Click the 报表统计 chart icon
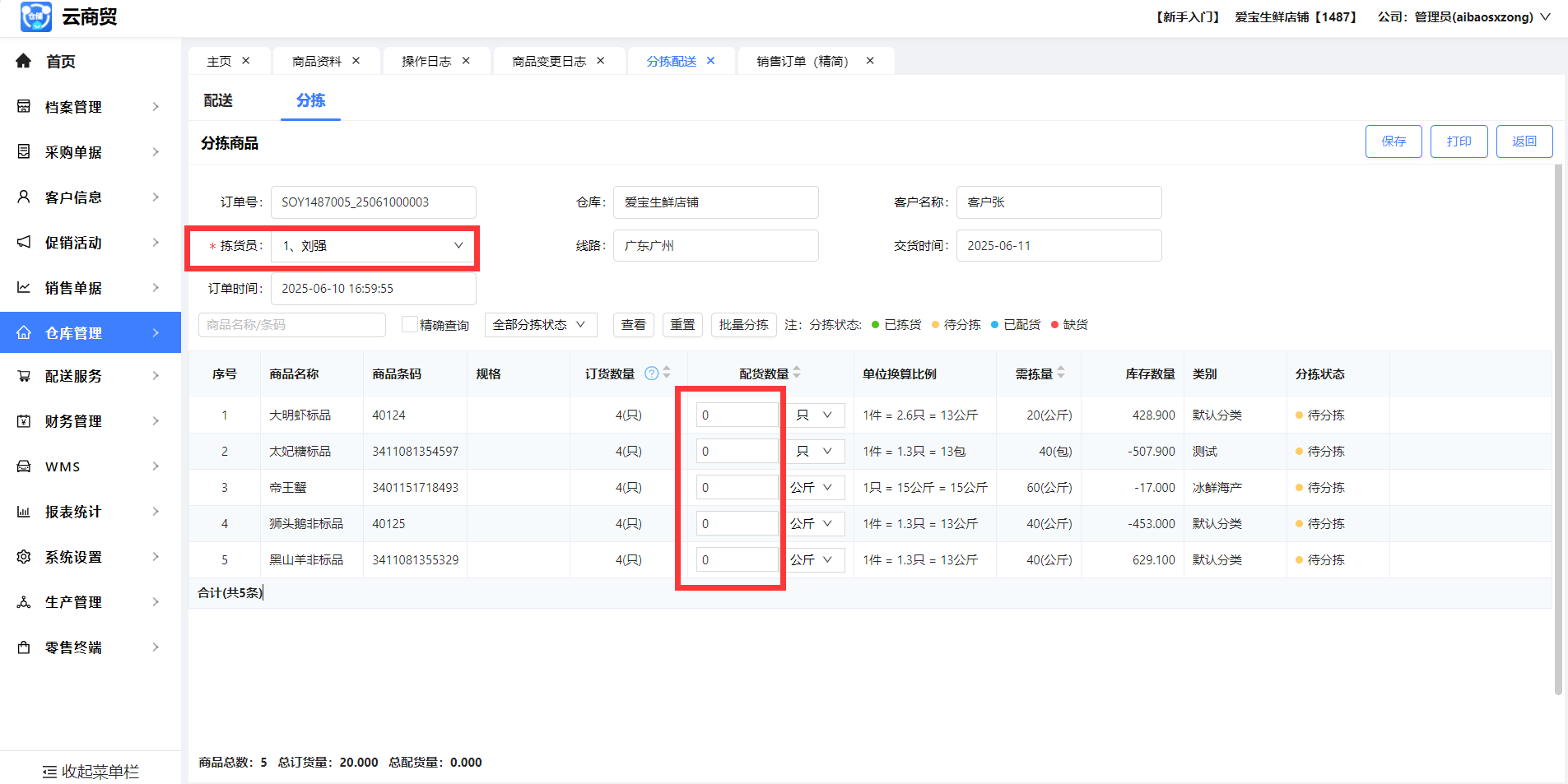The image size is (1568, 784). point(24,512)
